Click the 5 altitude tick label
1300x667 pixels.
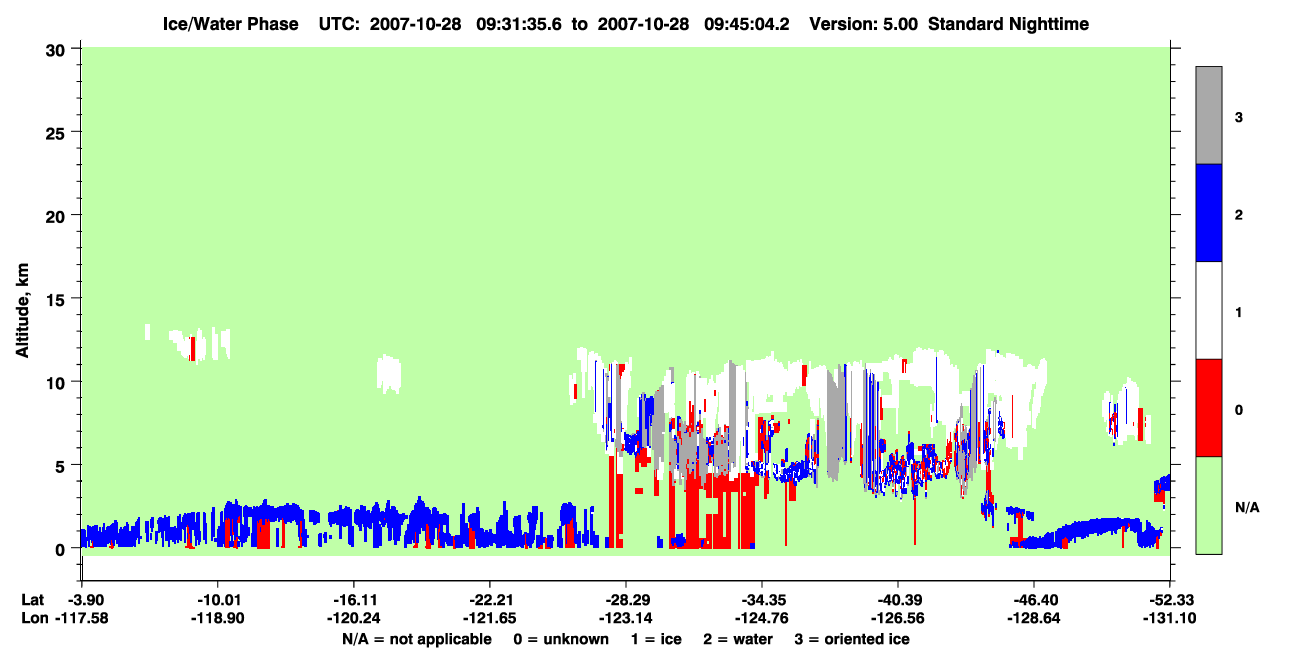(x=61, y=465)
